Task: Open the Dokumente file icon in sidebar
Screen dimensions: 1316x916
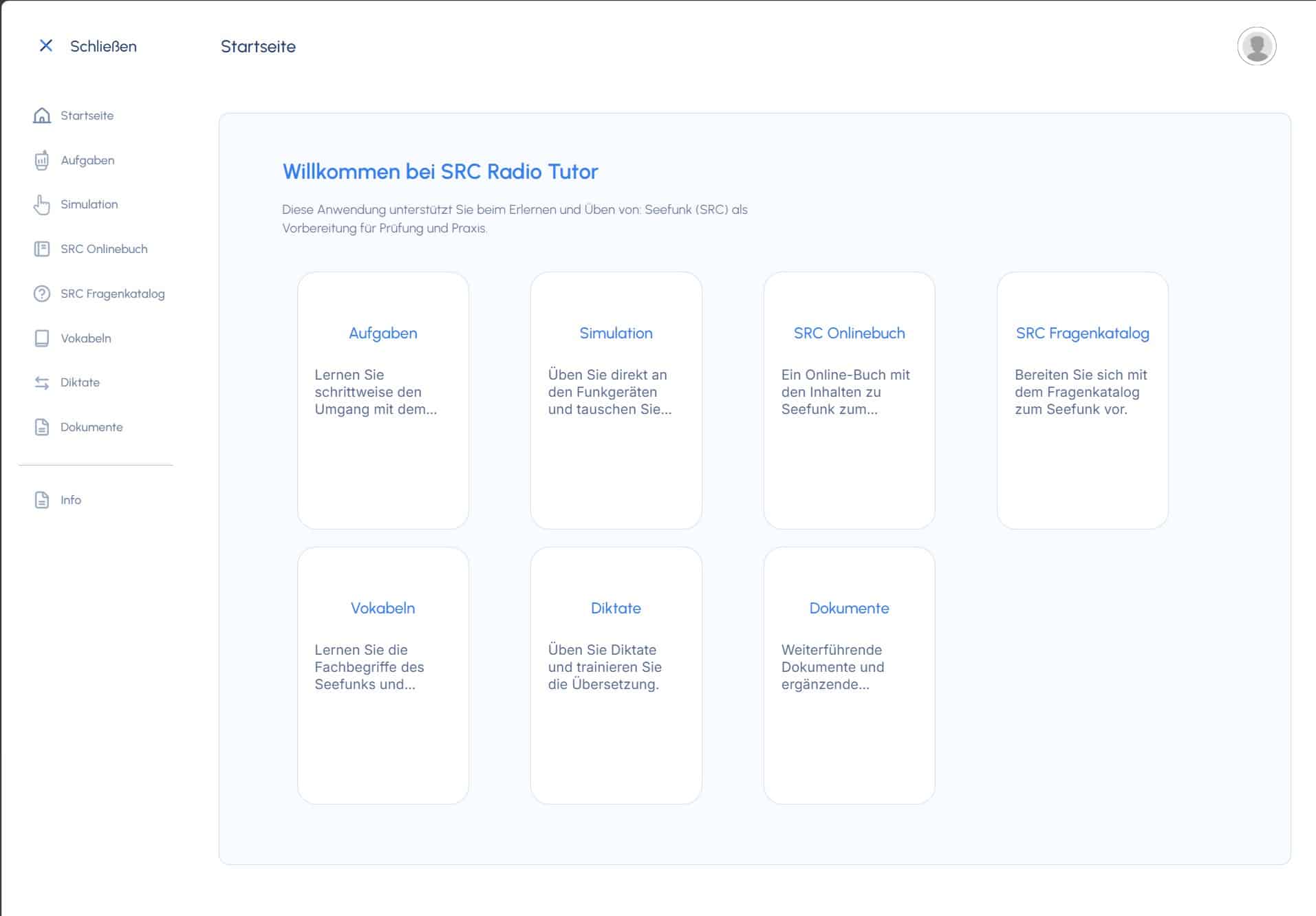Action: (x=42, y=427)
